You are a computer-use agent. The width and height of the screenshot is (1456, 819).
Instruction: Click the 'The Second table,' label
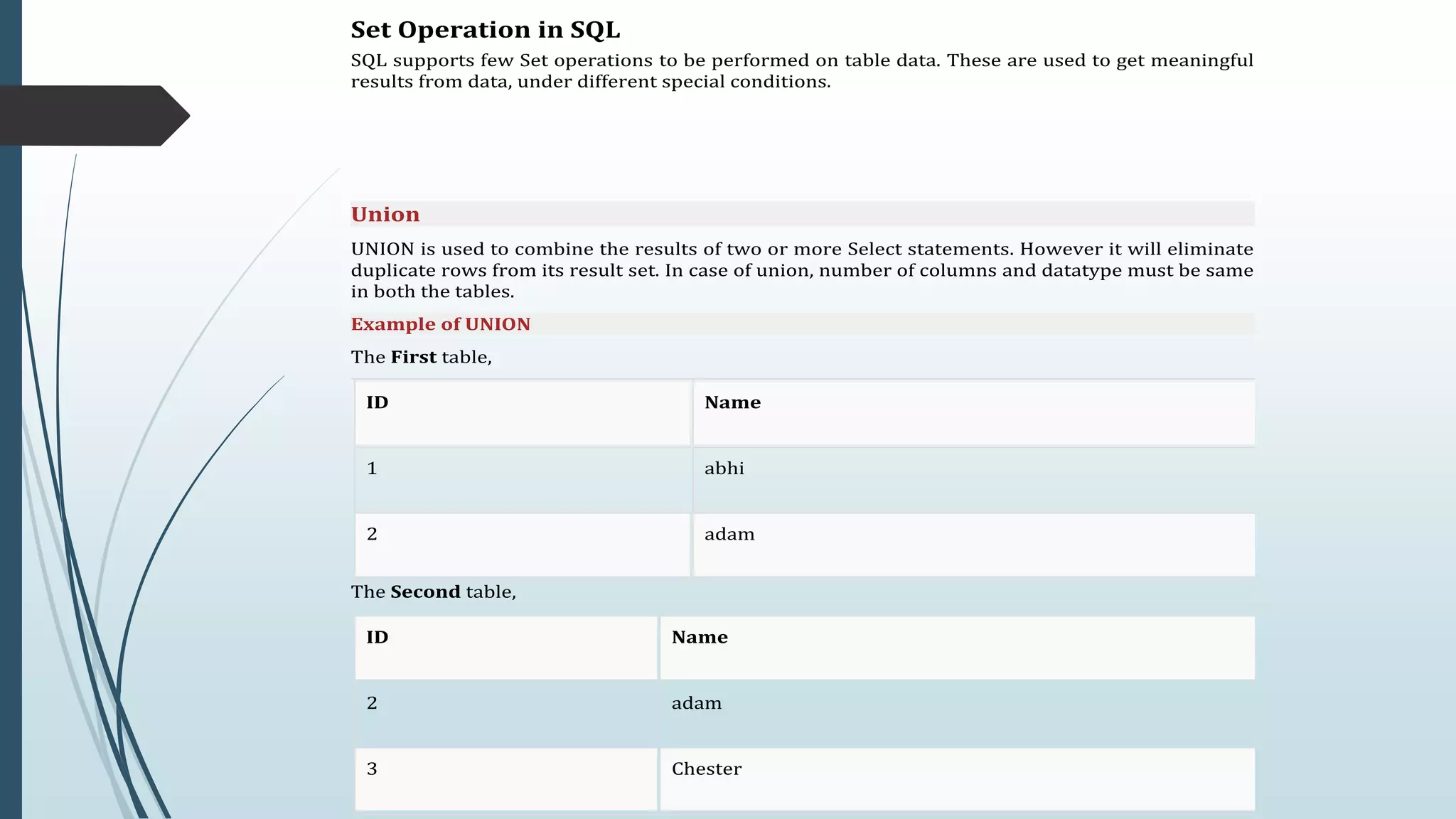[434, 591]
